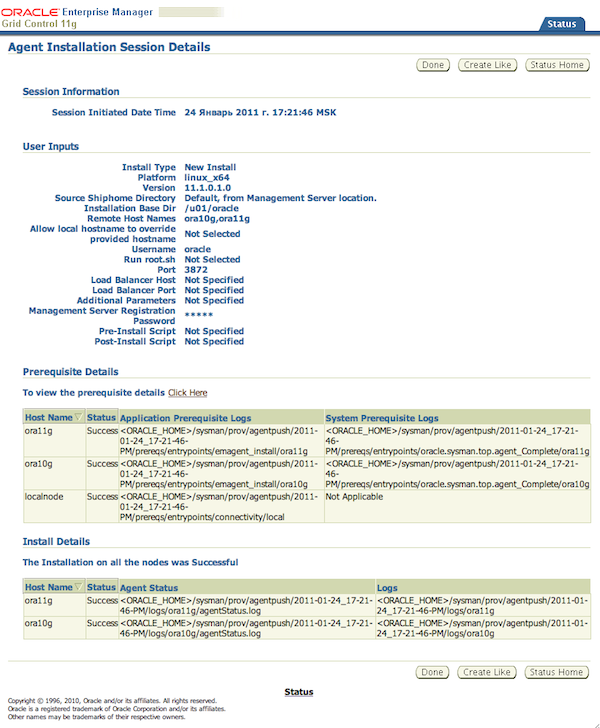This screenshot has height=728, width=600.
Task: Click the bottom Status Home button
Action: pos(557,672)
